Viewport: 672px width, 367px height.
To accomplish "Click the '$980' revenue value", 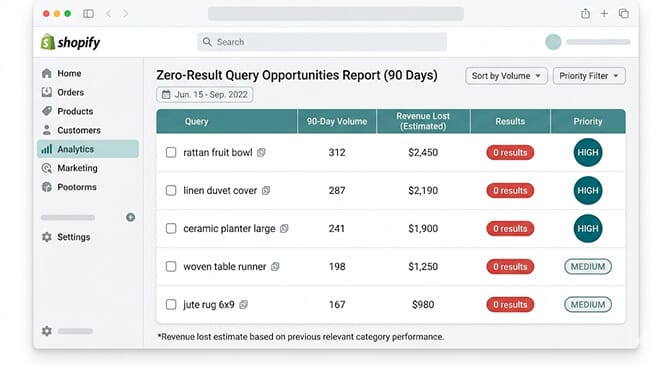I will [x=423, y=304].
